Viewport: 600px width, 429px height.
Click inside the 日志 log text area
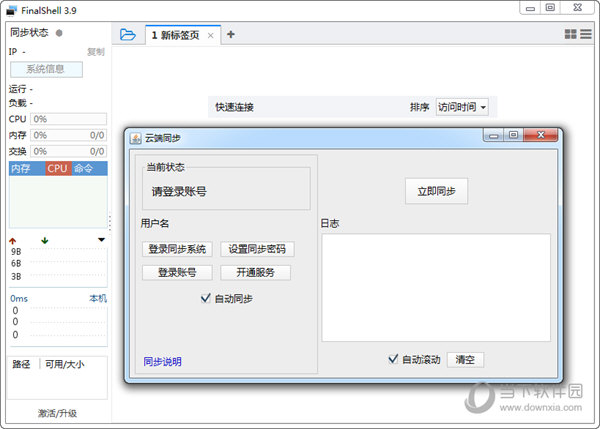pos(436,287)
